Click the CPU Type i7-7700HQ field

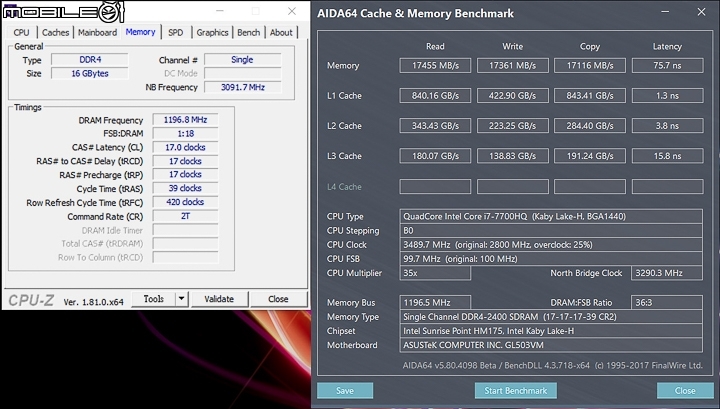551,216
